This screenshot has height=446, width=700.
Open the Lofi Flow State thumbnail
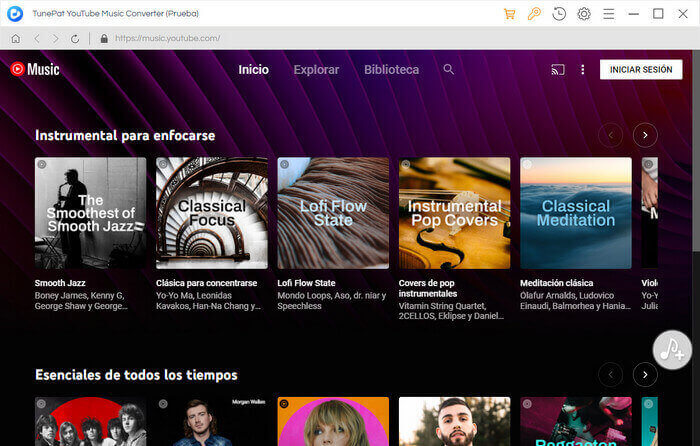[x=333, y=213]
